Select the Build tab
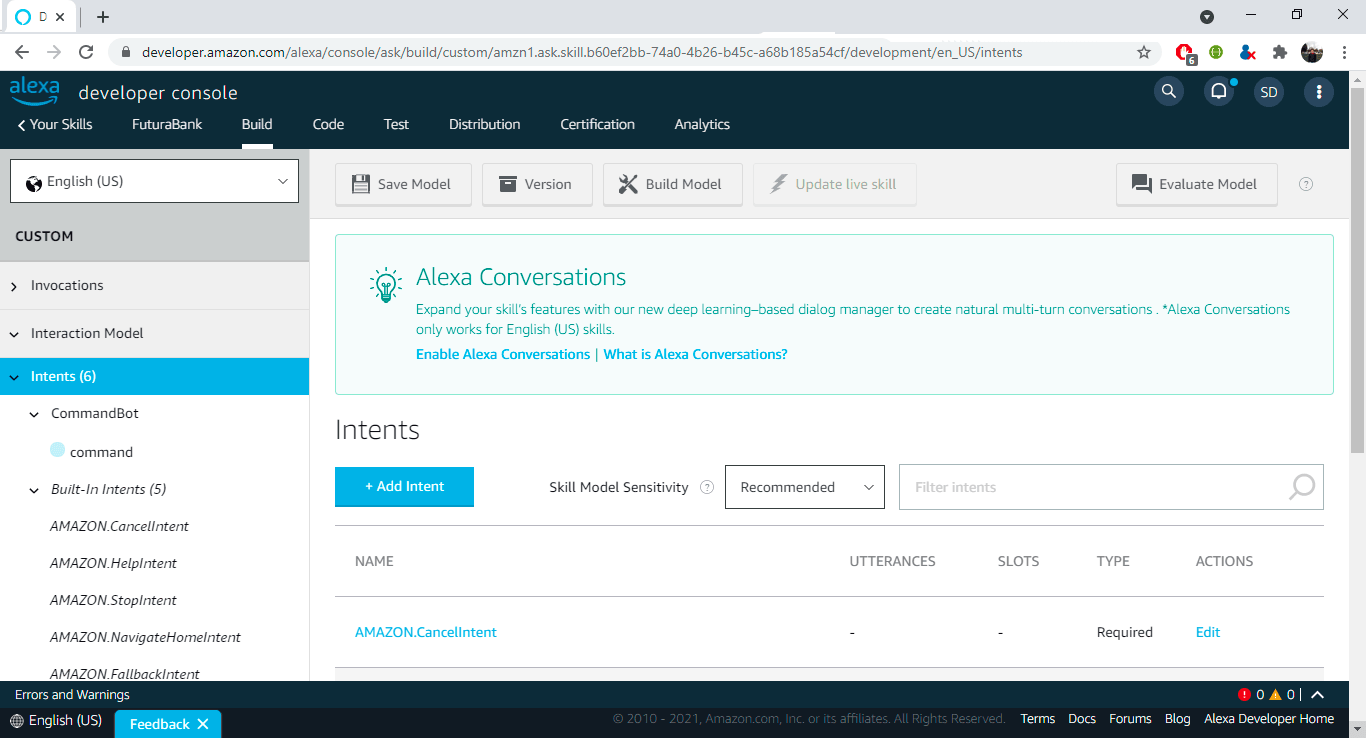Viewport: 1366px width, 738px height. point(257,124)
